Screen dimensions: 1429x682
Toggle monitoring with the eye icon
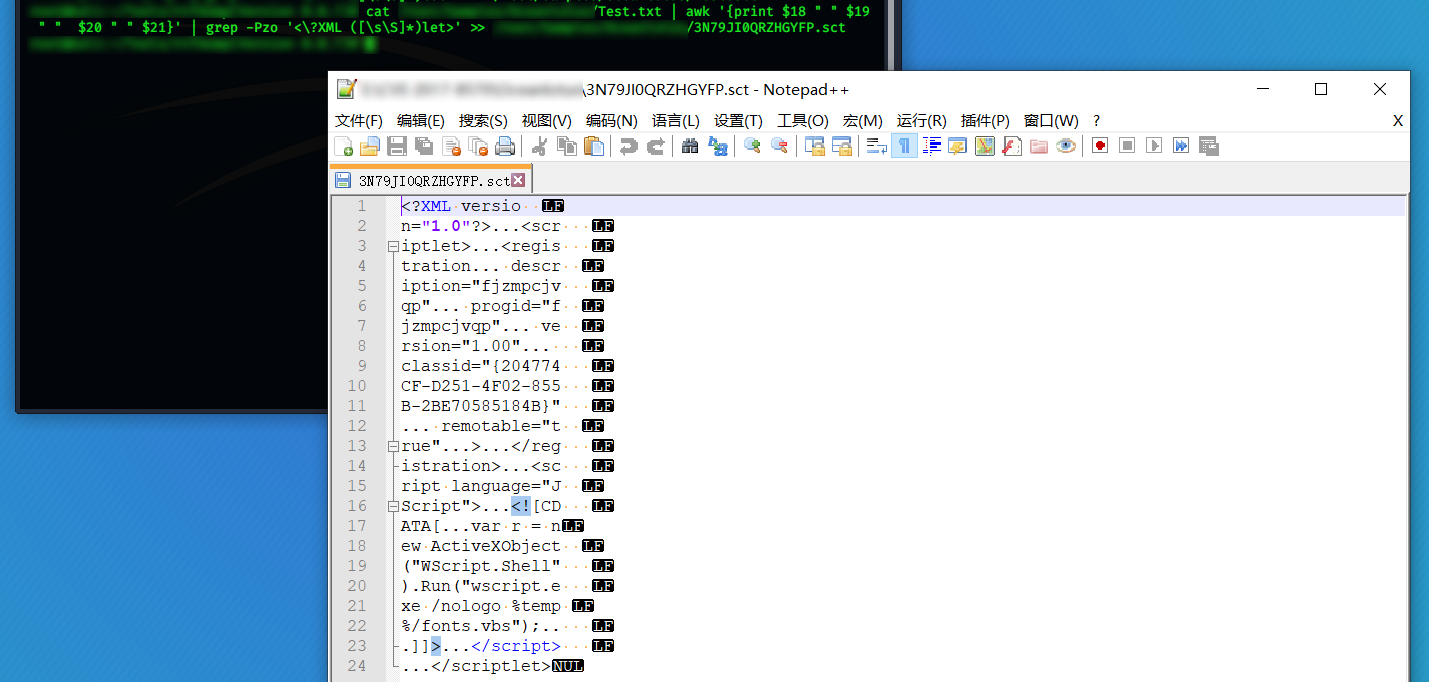[1066, 146]
